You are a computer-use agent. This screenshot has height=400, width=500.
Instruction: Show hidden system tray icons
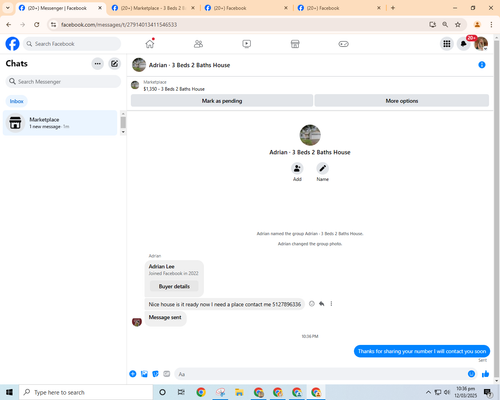[x=428, y=392]
